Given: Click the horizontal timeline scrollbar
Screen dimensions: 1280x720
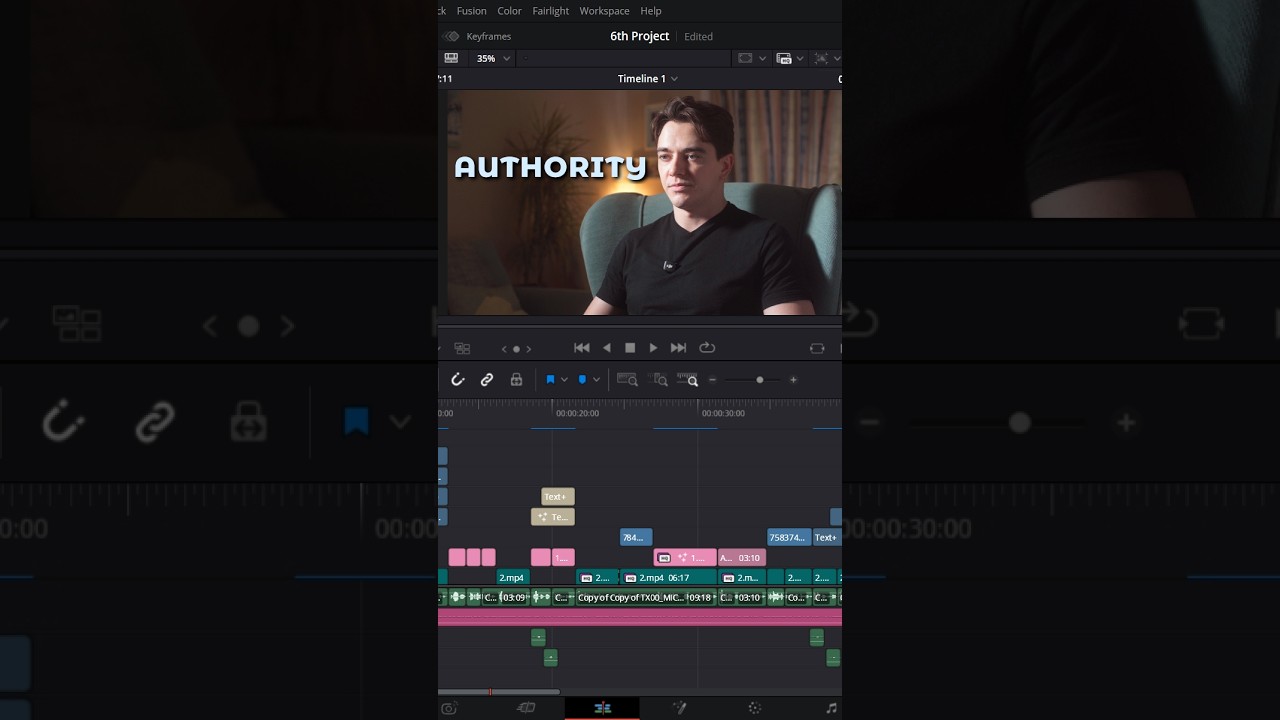Looking at the screenshot, I should [499, 691].
